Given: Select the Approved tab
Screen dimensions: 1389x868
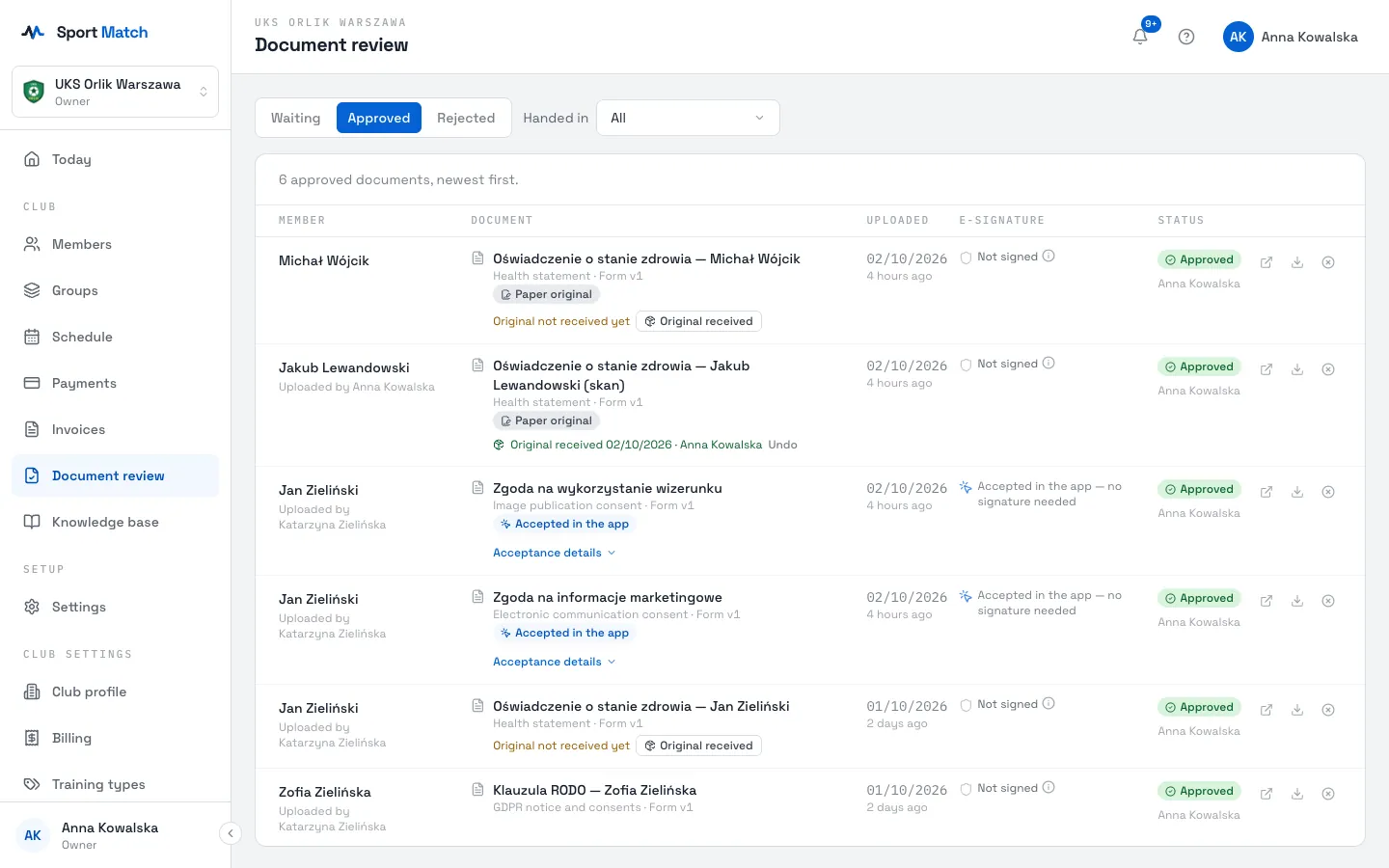Looking at the screenshot, I should (379, 118).
